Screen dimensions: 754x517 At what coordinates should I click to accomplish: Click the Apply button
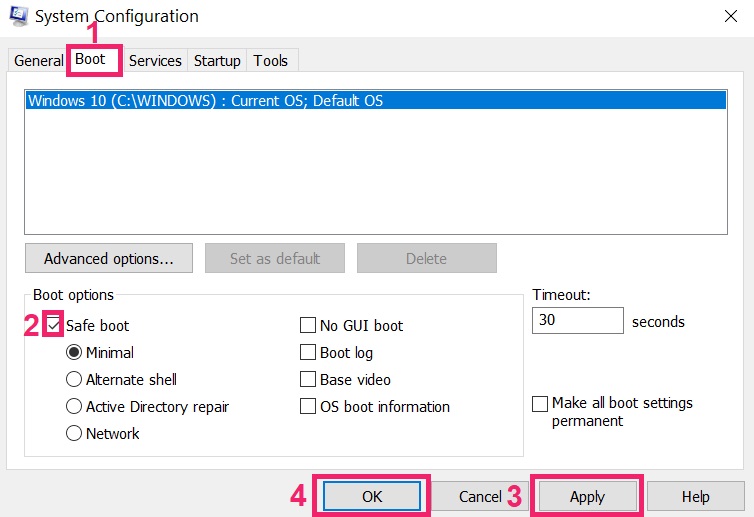point(587,496)
